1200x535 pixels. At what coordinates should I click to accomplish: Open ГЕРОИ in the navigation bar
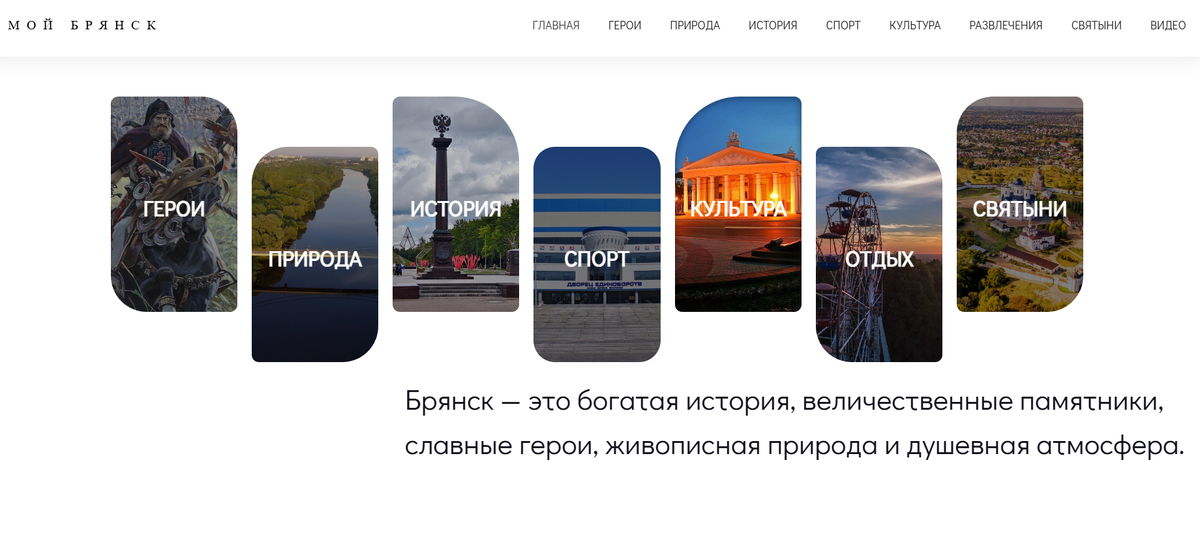(x=625, y=26)
